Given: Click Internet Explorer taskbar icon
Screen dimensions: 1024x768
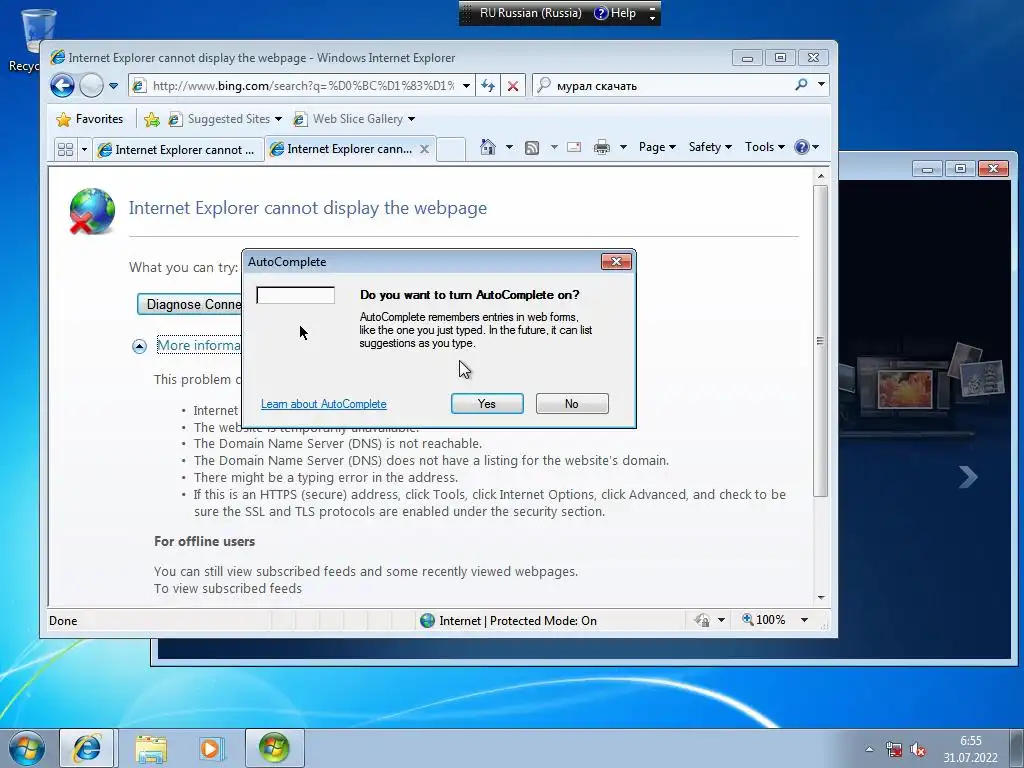Looking at the screenshot, I should [87, 748].
